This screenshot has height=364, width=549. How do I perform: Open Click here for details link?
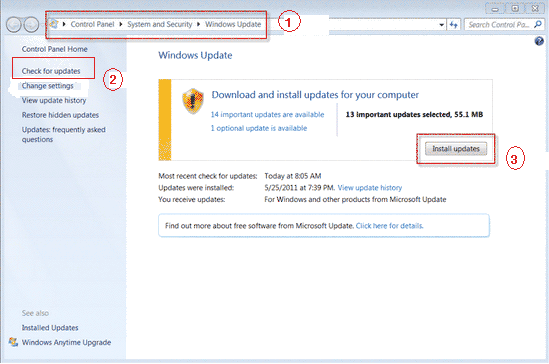tap(389, 226)
